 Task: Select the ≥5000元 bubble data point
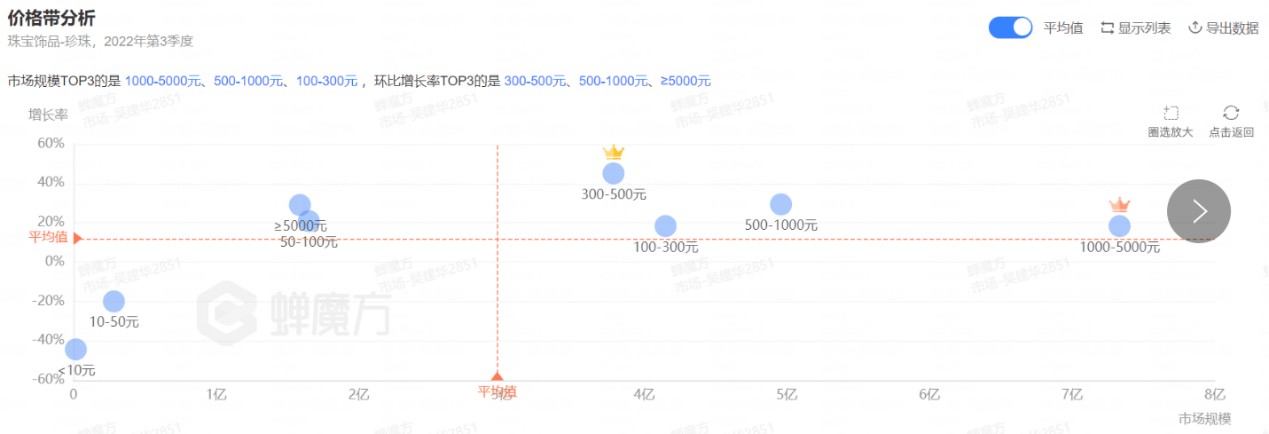(299, 204)
